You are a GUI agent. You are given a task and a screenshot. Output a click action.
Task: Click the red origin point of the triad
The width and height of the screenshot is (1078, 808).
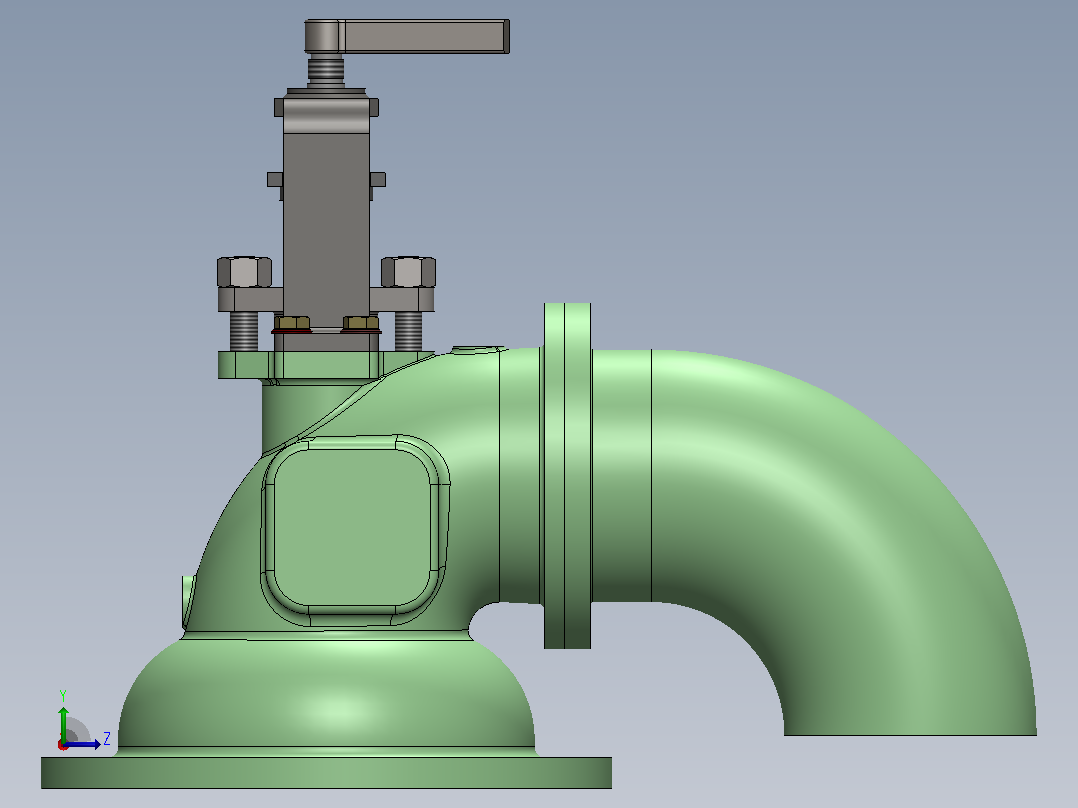pyautogui.click(x=63, y=745)
